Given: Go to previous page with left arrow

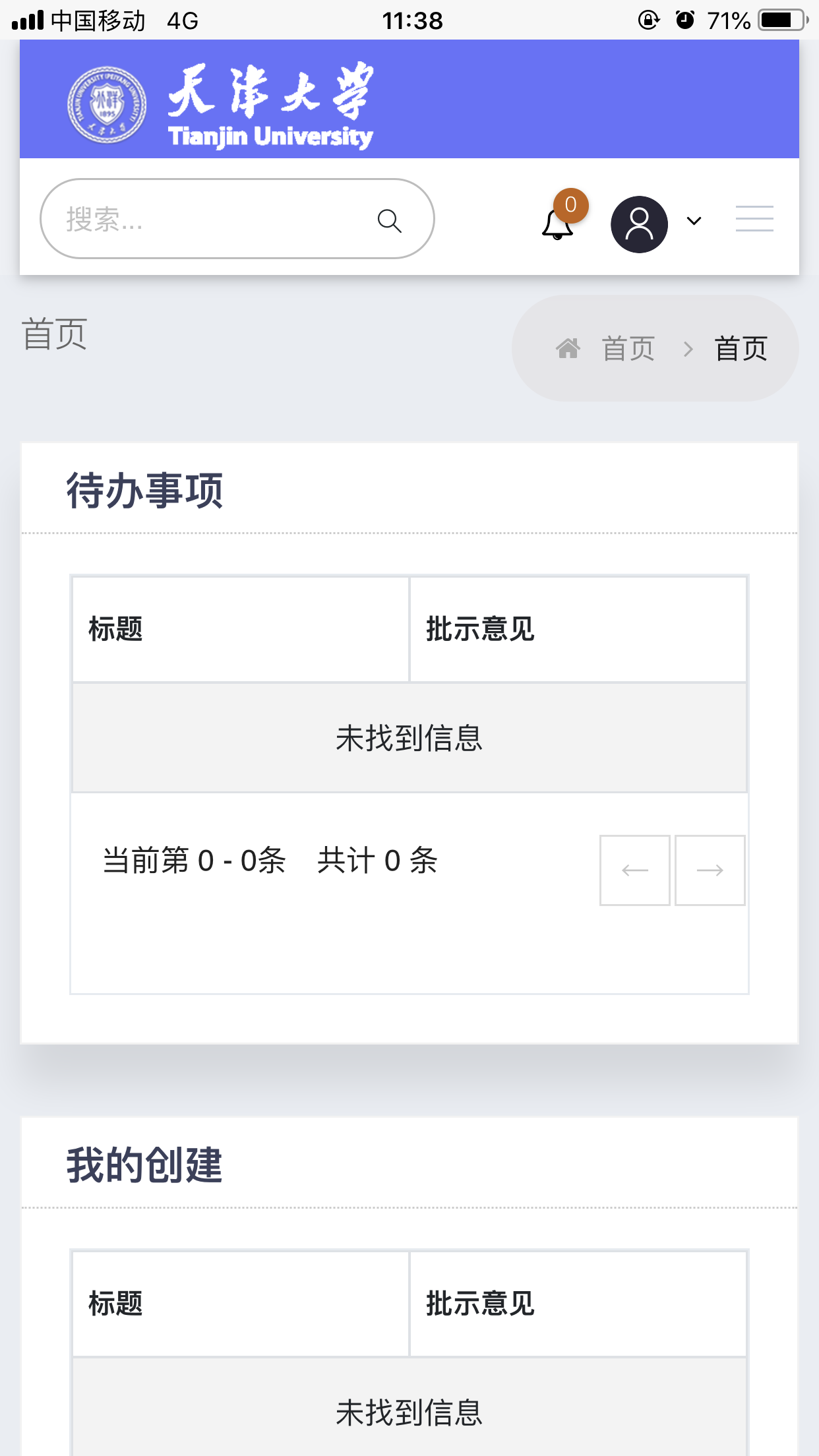Looking at the screenshot, I should click(634, 870).
